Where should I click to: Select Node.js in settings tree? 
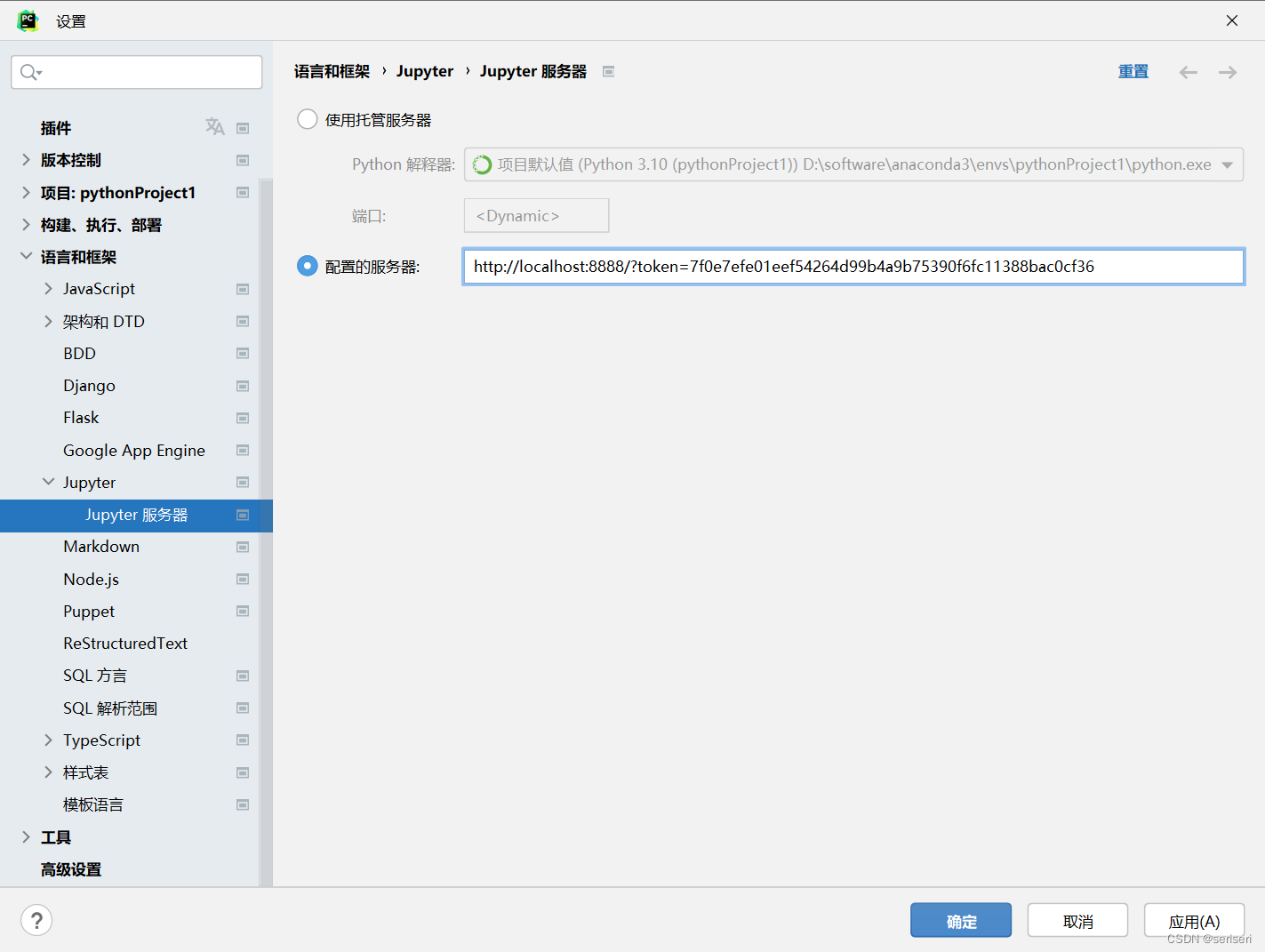pyautogui.click(x=91, y=579)
